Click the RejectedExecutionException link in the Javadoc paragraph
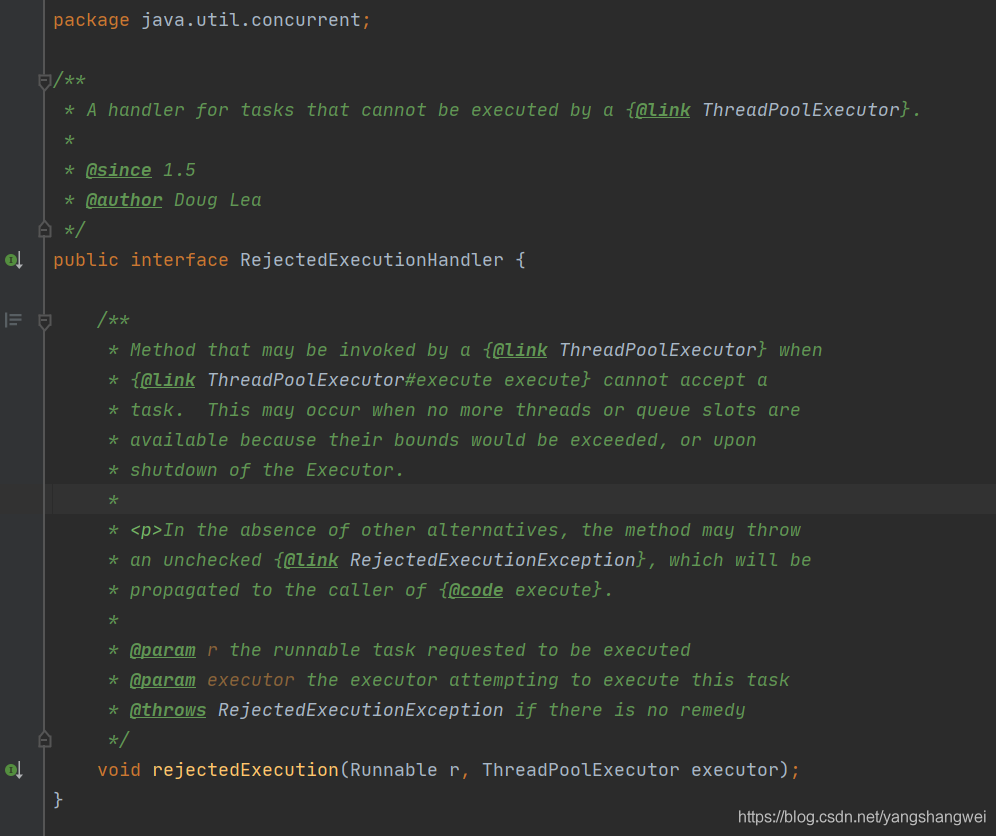This screenshot has width=996, height=836. pos(492,560)
